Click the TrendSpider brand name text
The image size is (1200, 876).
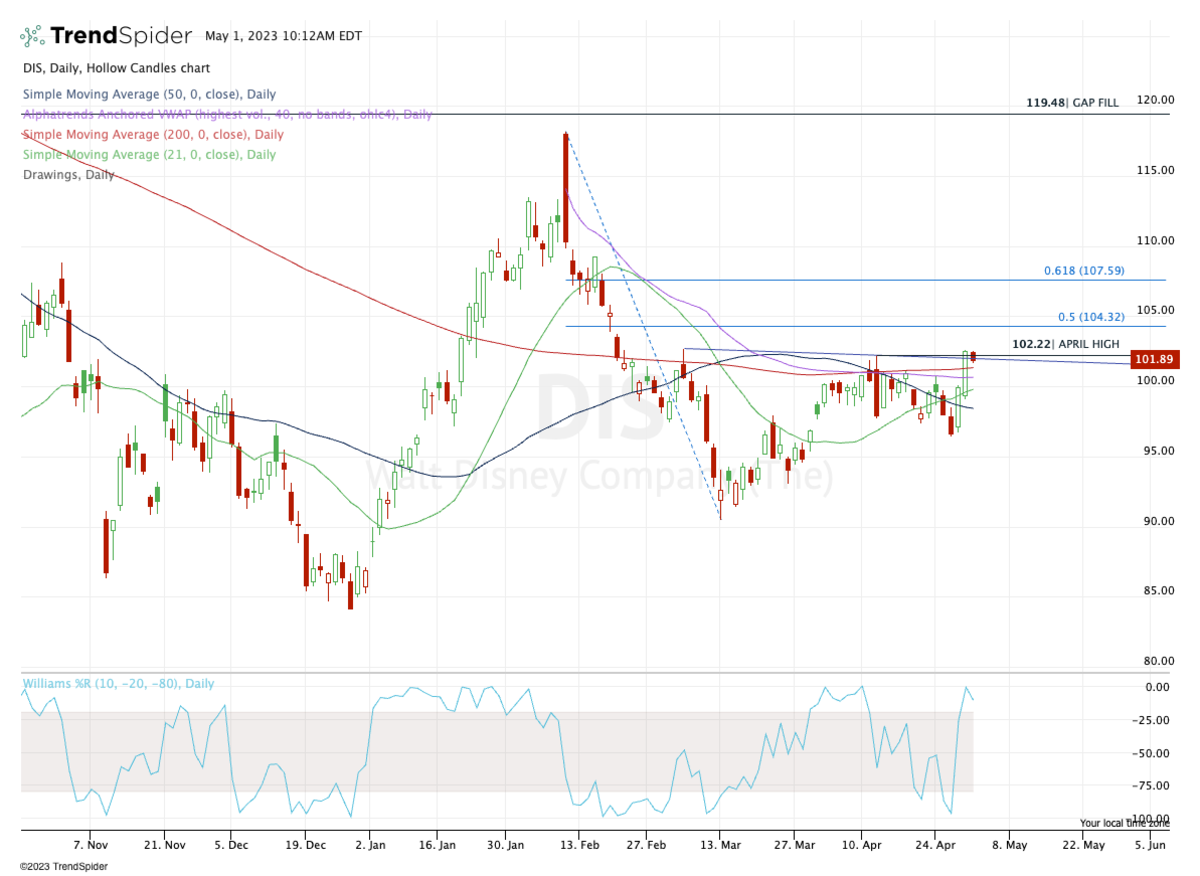coord(120,36)
